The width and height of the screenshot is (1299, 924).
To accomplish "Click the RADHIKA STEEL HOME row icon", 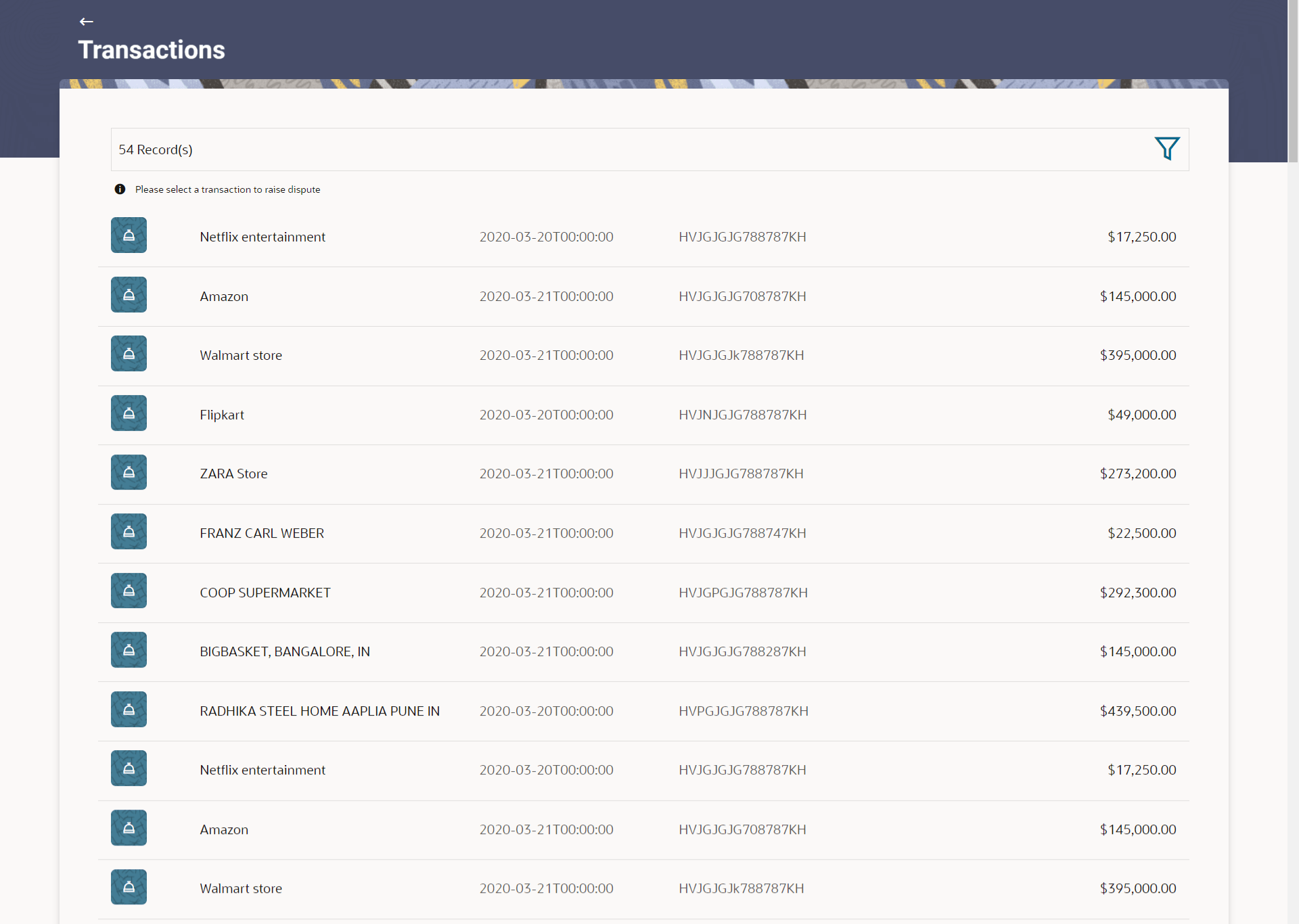I will coord(129,710).
